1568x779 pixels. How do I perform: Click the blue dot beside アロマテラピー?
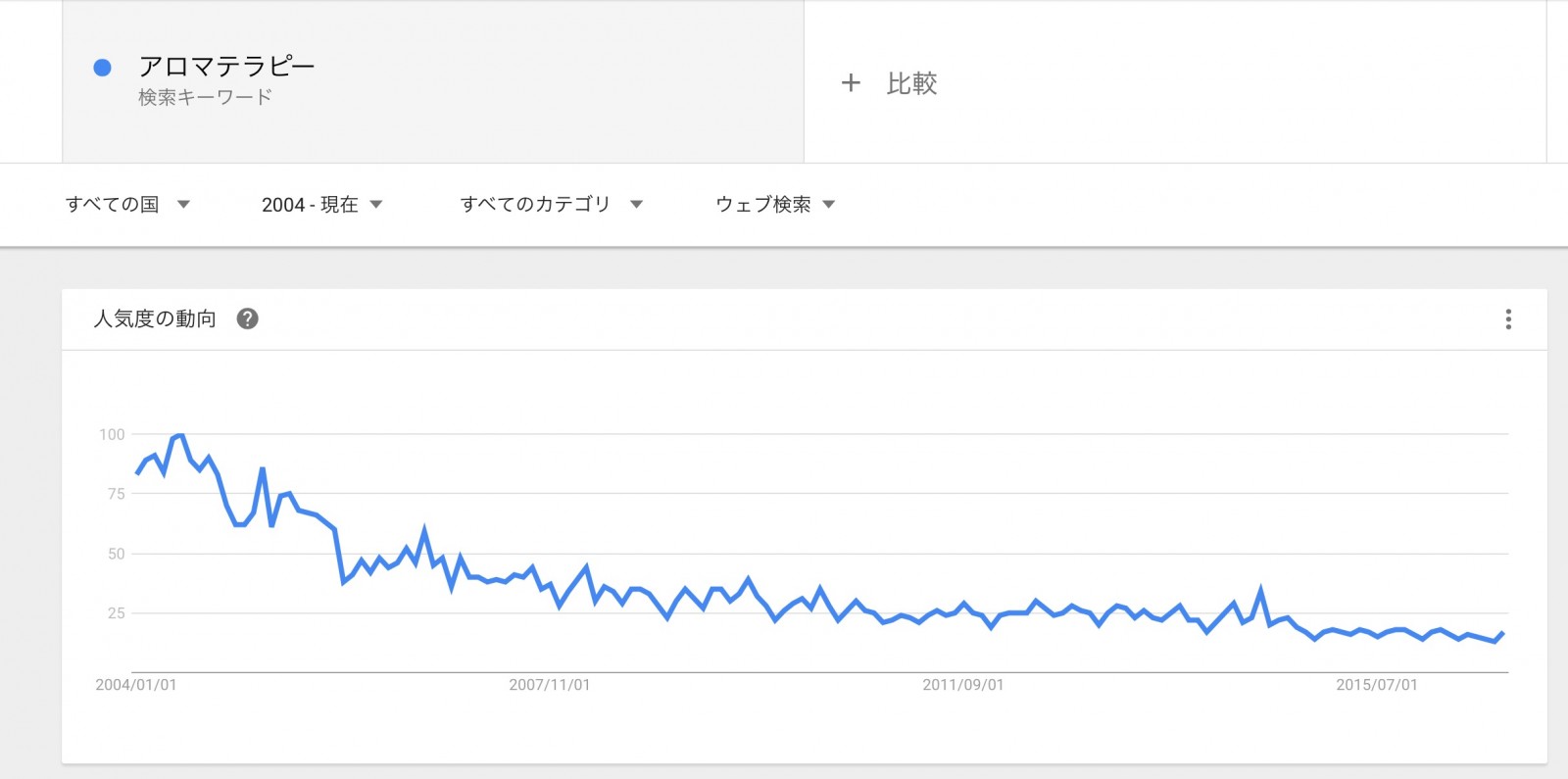coord(102,68)
